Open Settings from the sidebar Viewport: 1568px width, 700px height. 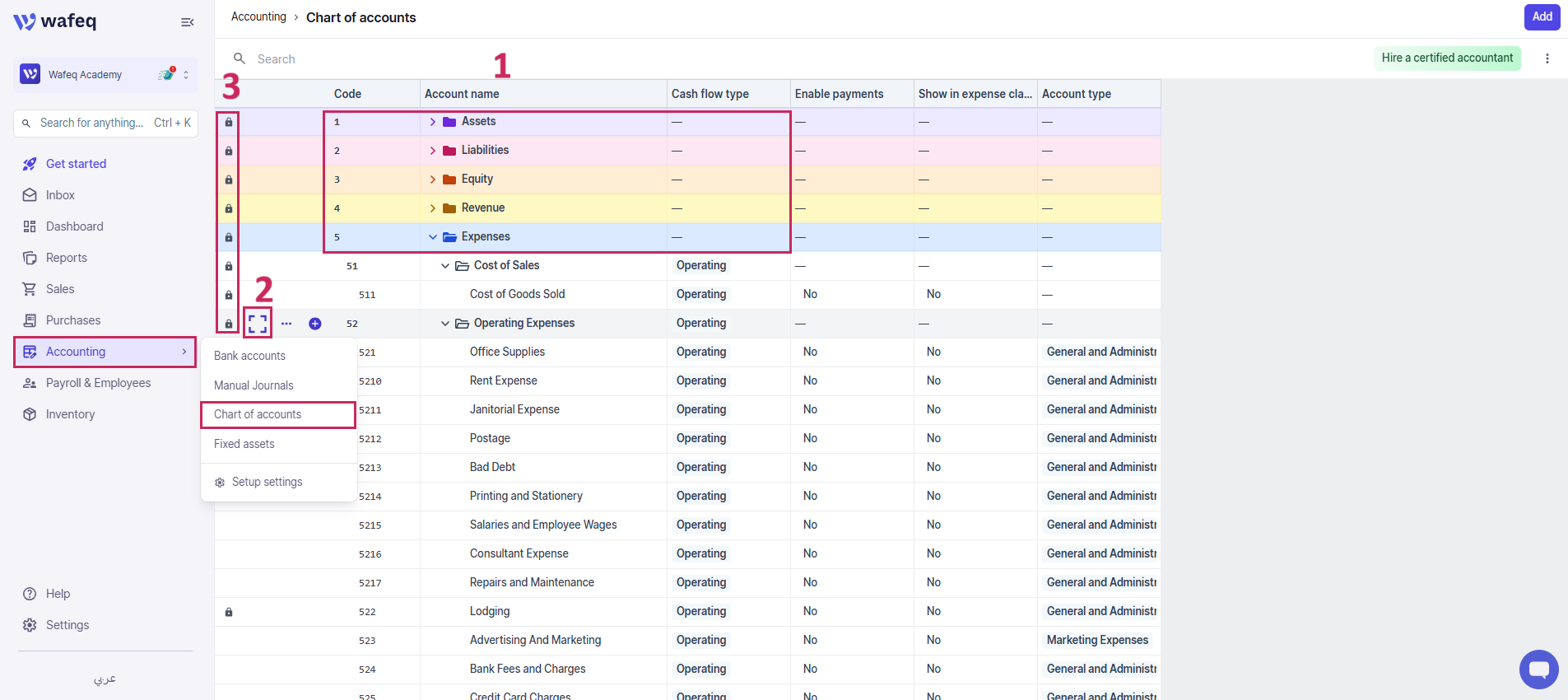(67, 625)
